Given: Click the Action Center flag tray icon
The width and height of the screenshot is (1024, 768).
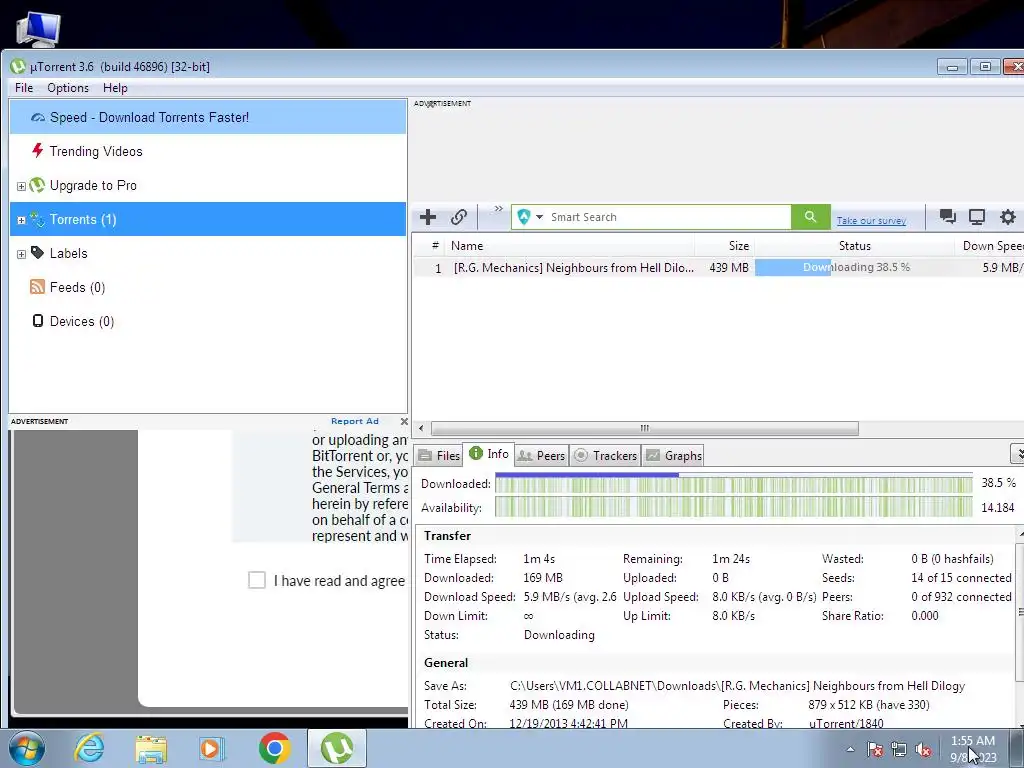Looking at the screenshot, I should 875,750.
